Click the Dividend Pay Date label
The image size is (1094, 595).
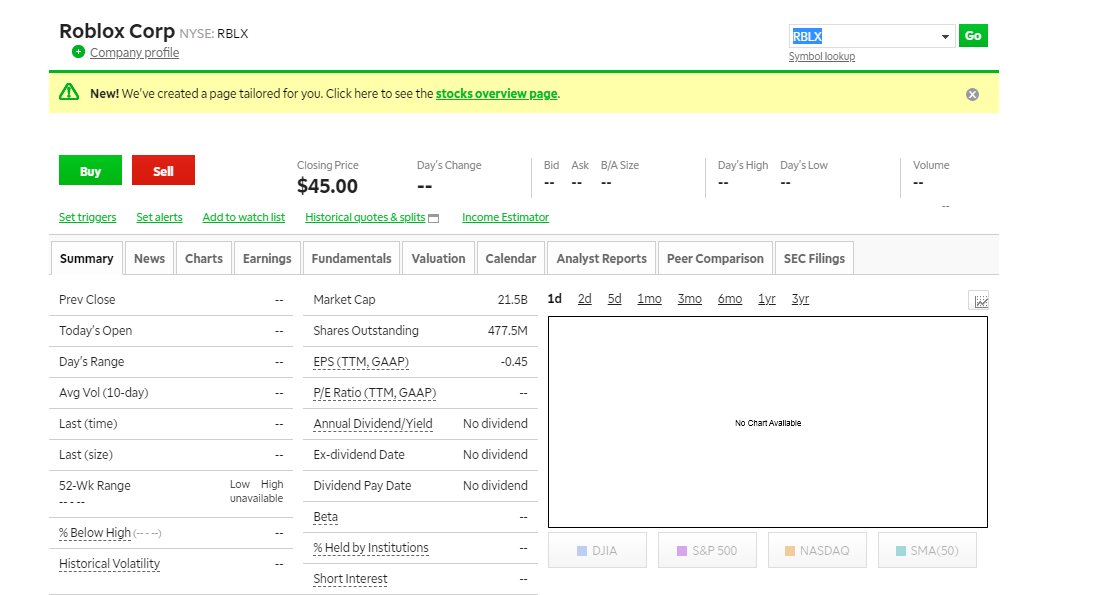pyautogui.click(x=362, y=485)
